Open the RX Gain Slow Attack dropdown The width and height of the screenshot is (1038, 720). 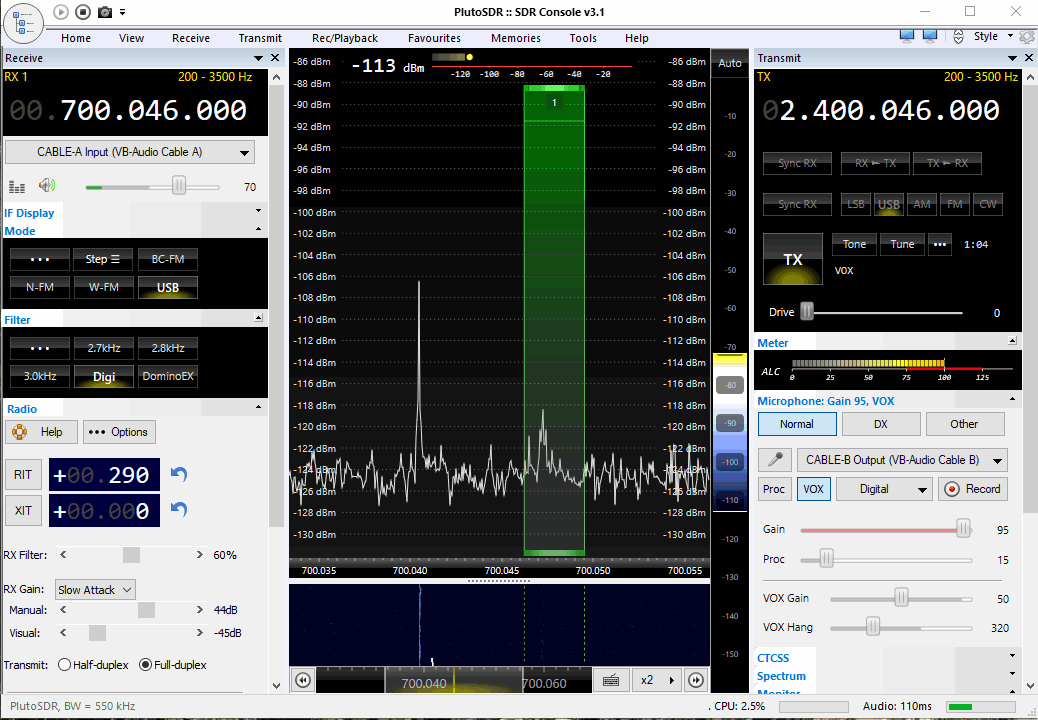tap(95, 590)
